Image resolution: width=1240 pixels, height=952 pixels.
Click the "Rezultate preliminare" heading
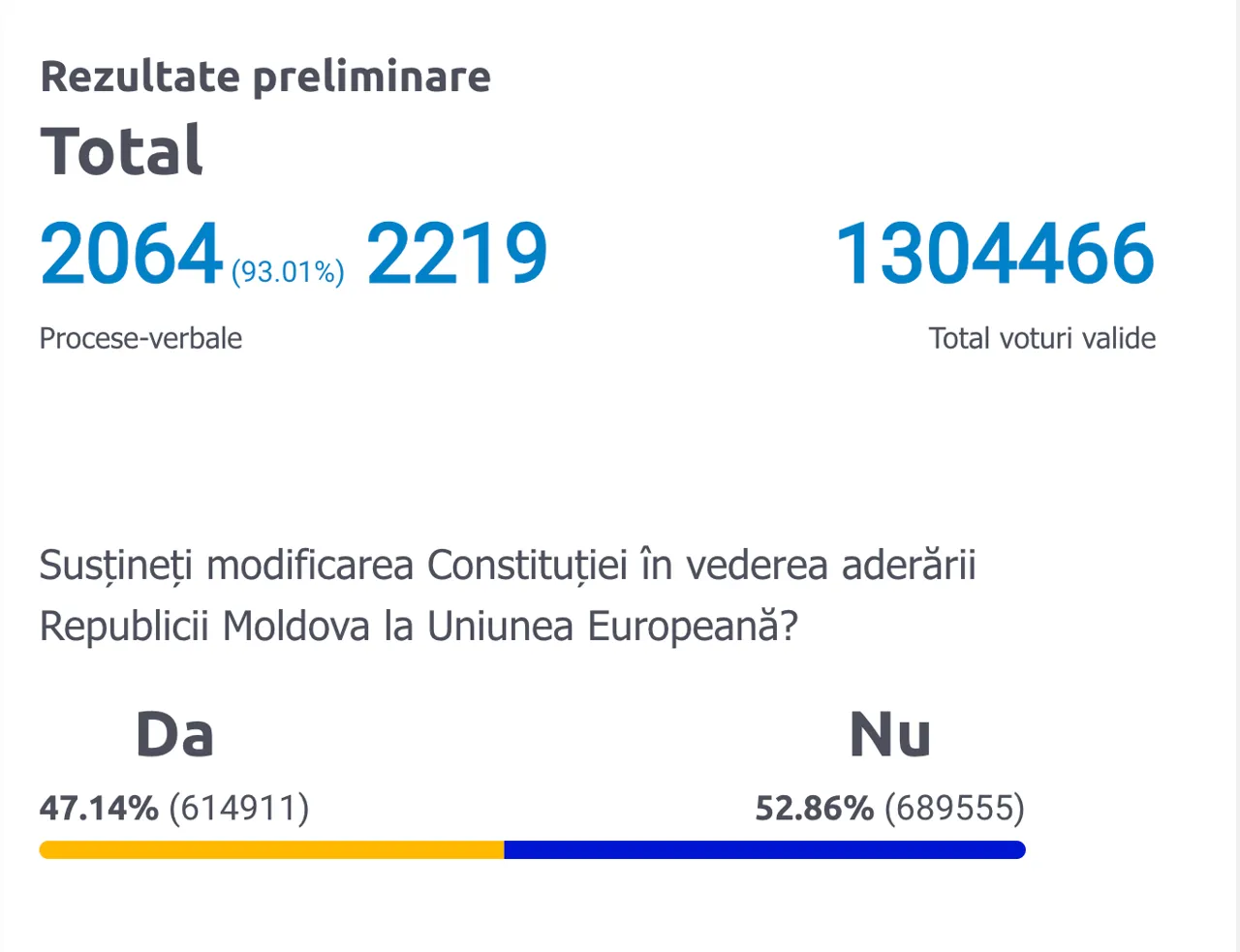click(264, 77)
